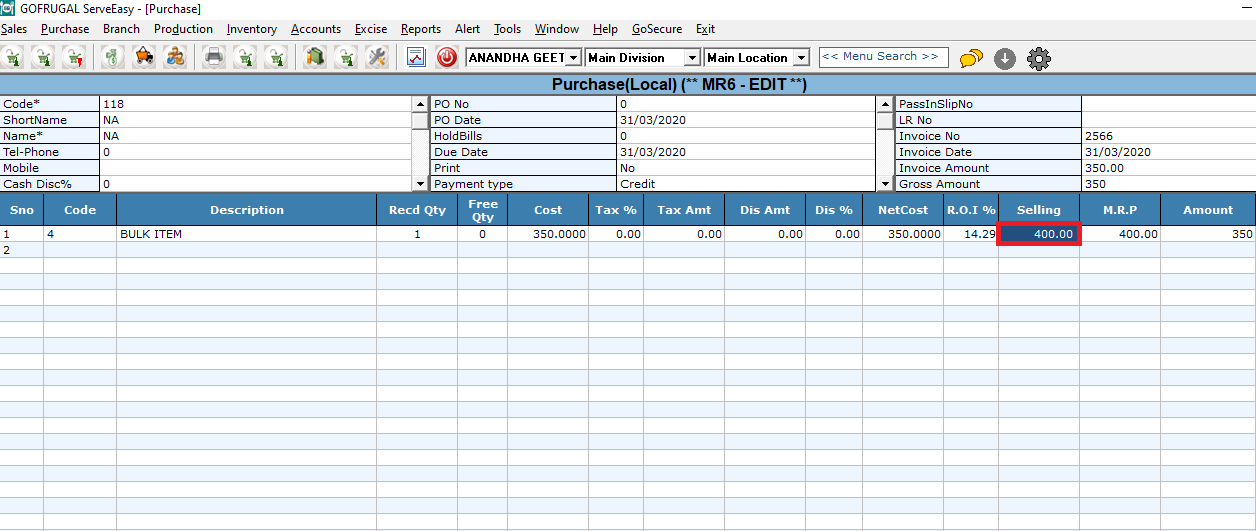Image resolution: width=1256 pixels, height=531 pixels.
Task: Click the Print field showing No
Action: point(746,168)
